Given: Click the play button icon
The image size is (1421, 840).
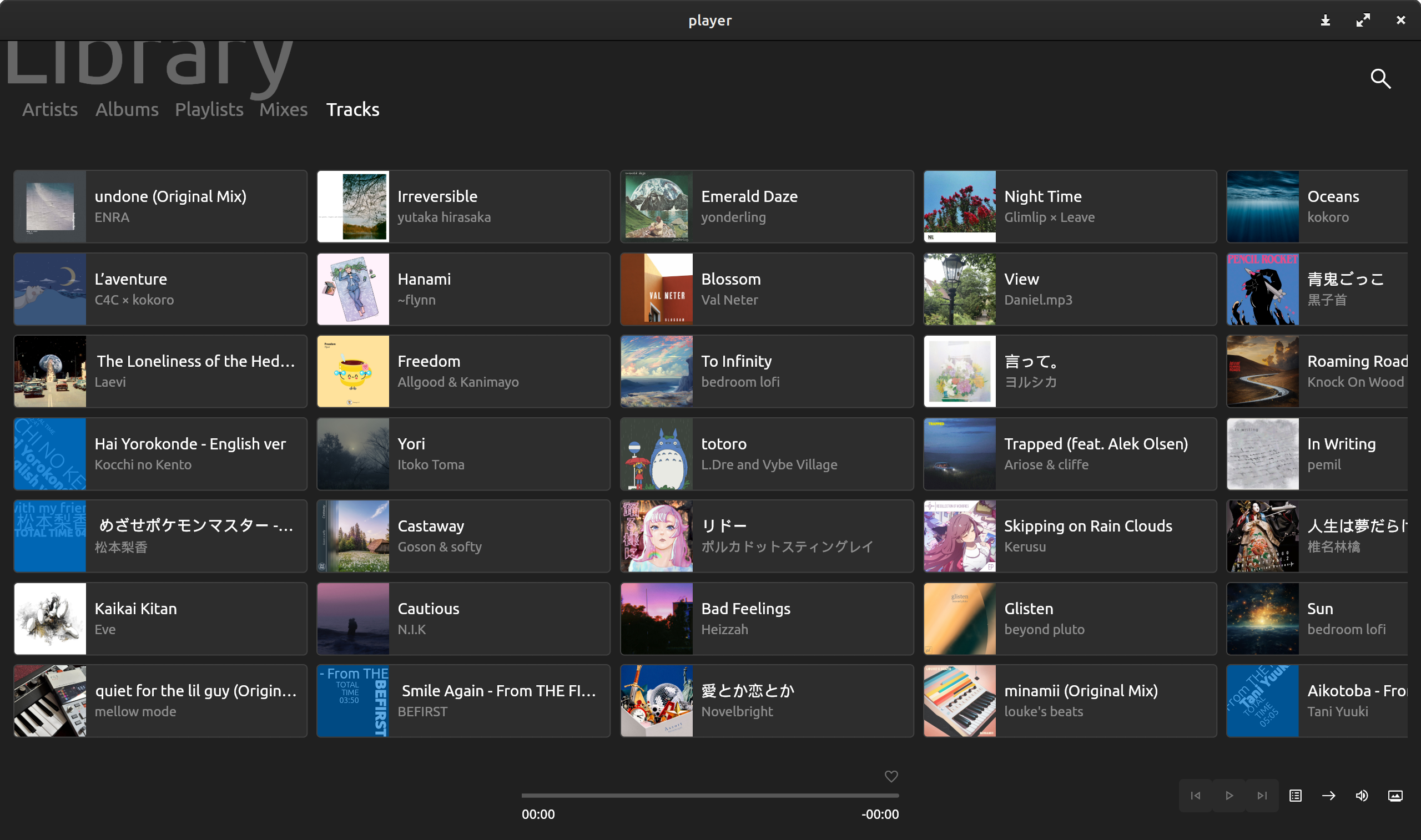Looking at the screenshot, I should [1229, 796].
